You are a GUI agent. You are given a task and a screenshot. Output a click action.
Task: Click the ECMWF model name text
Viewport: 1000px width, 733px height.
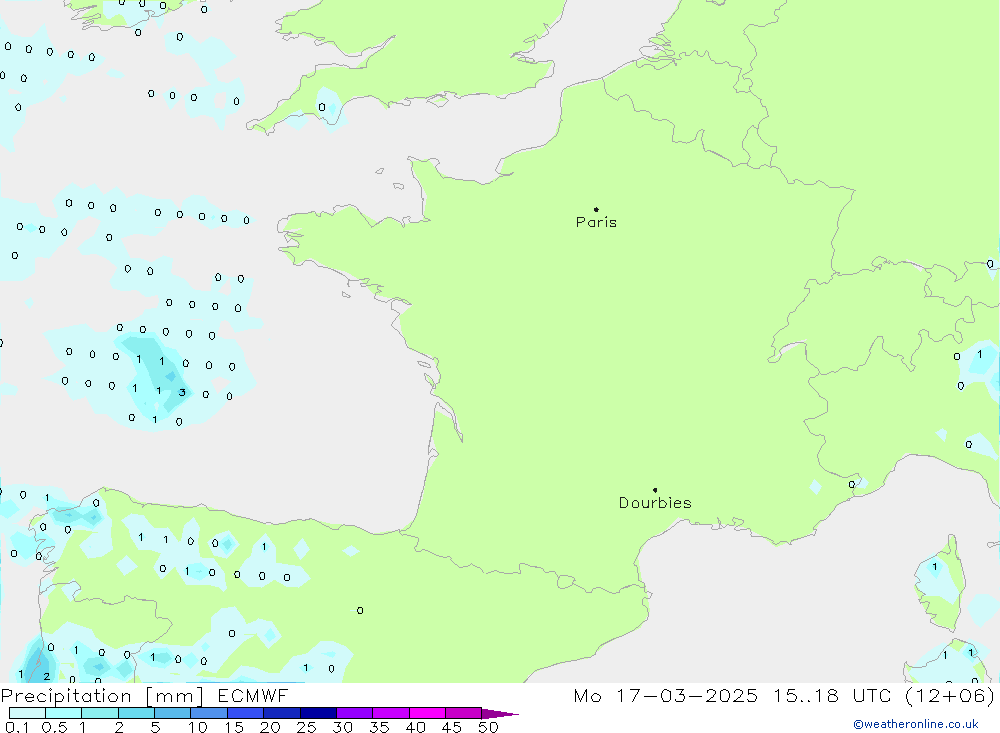point(253,695)
